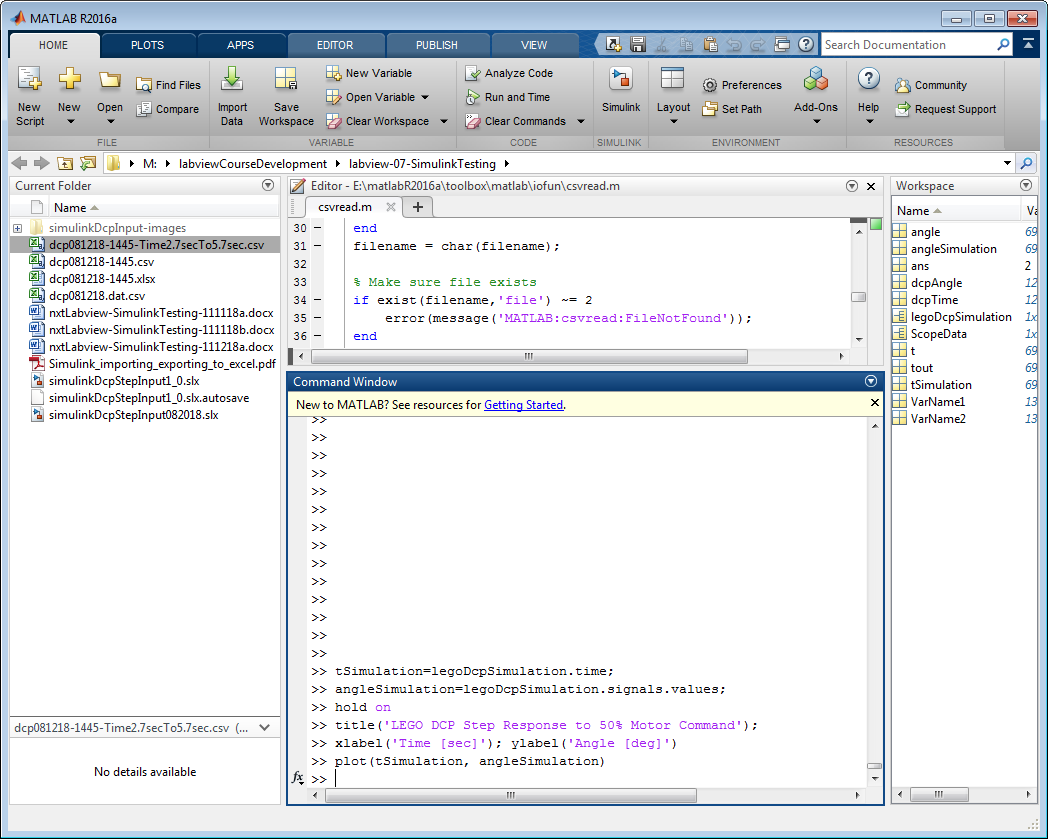Select Simulink_importing_exporting_to_excel.pdf
Viewport: 1048px width, 839px height.
pyautogui.click(x=162, y=364)
